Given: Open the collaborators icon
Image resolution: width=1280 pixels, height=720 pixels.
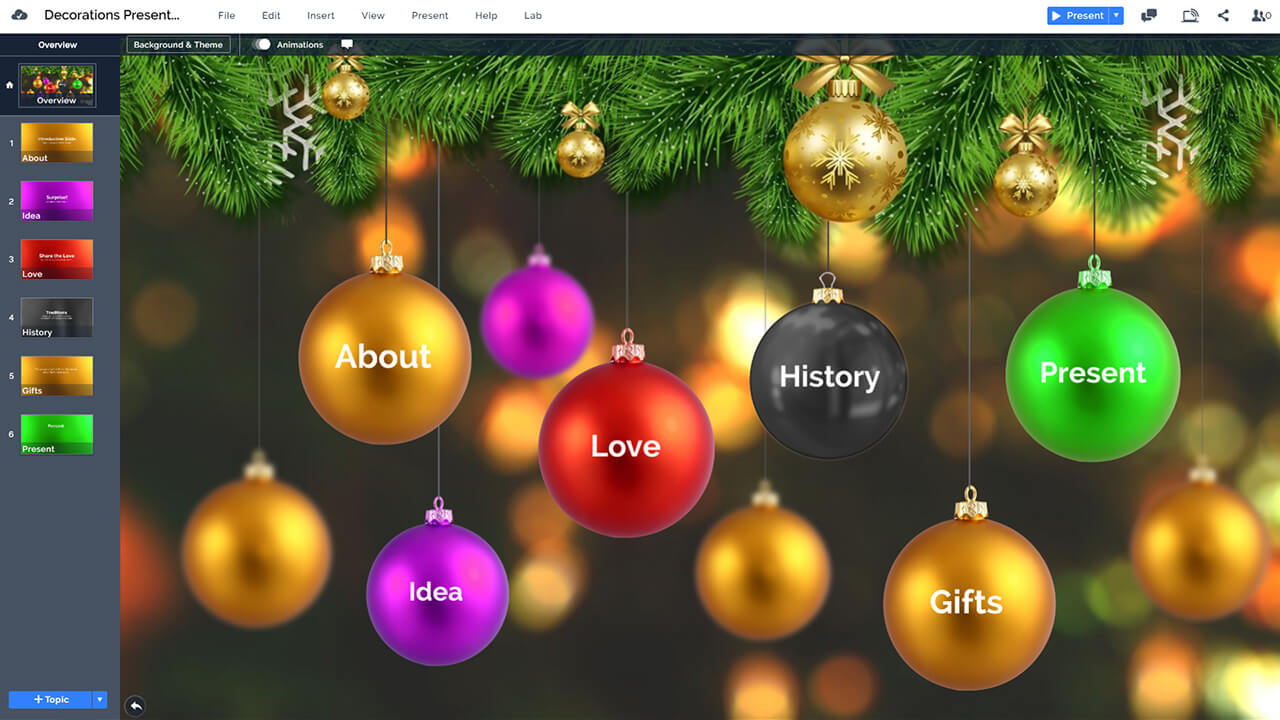Looking at the screenshot, I should coord(1260,16).
